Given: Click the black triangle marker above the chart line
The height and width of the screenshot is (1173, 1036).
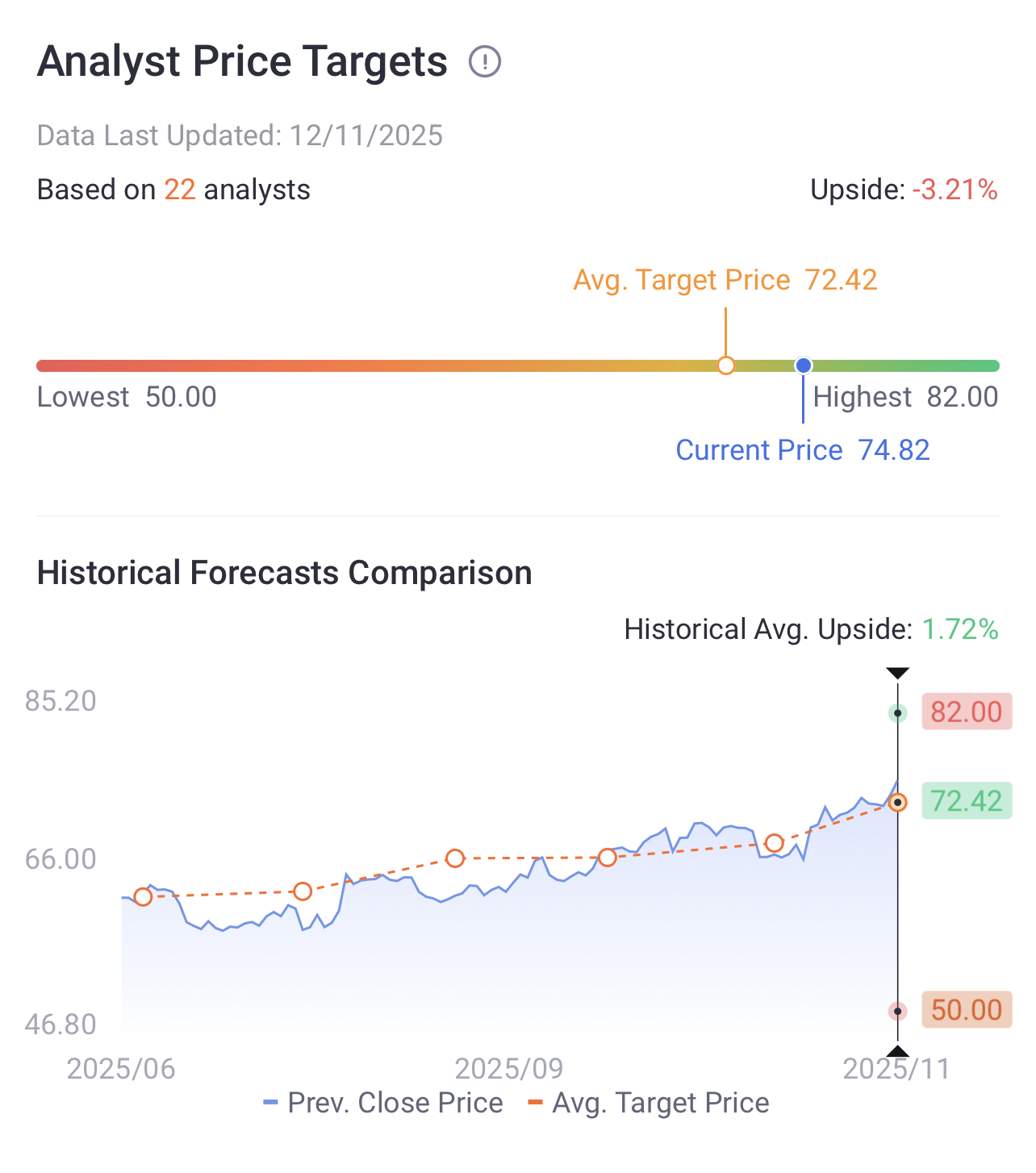Looking at the screenshot, I should click(x=897, y=674).
